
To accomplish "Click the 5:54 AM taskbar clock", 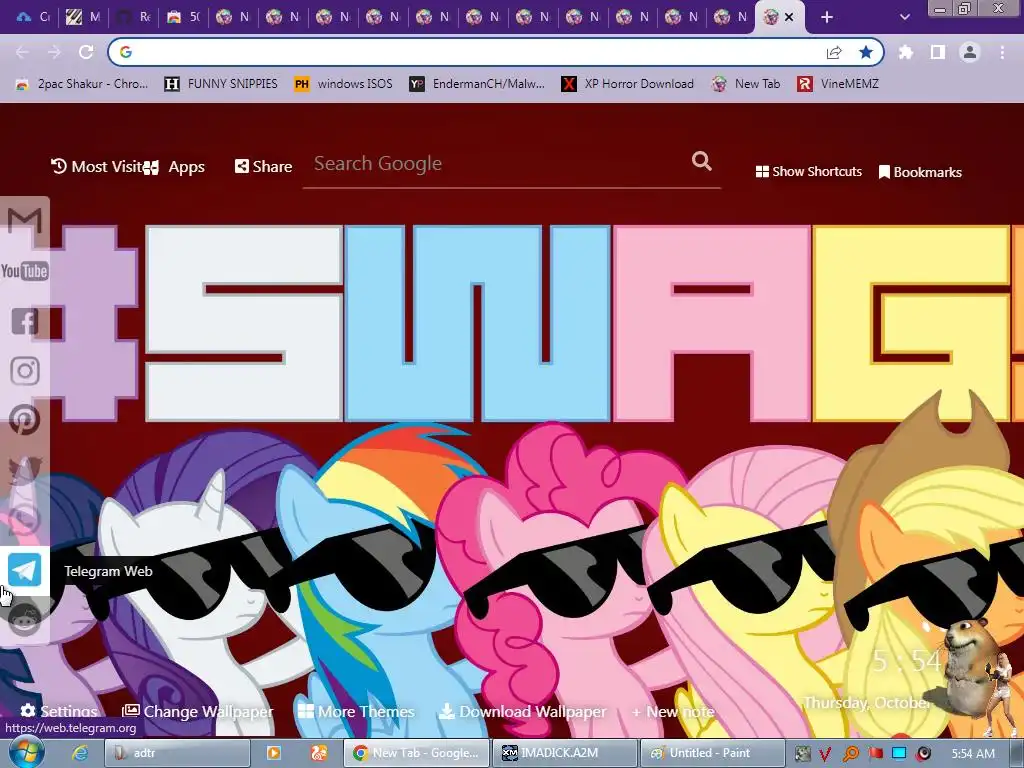I will [973, 754].
